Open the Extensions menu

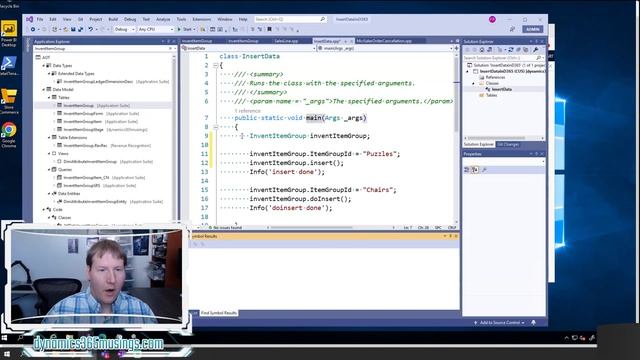click(202, 19)
